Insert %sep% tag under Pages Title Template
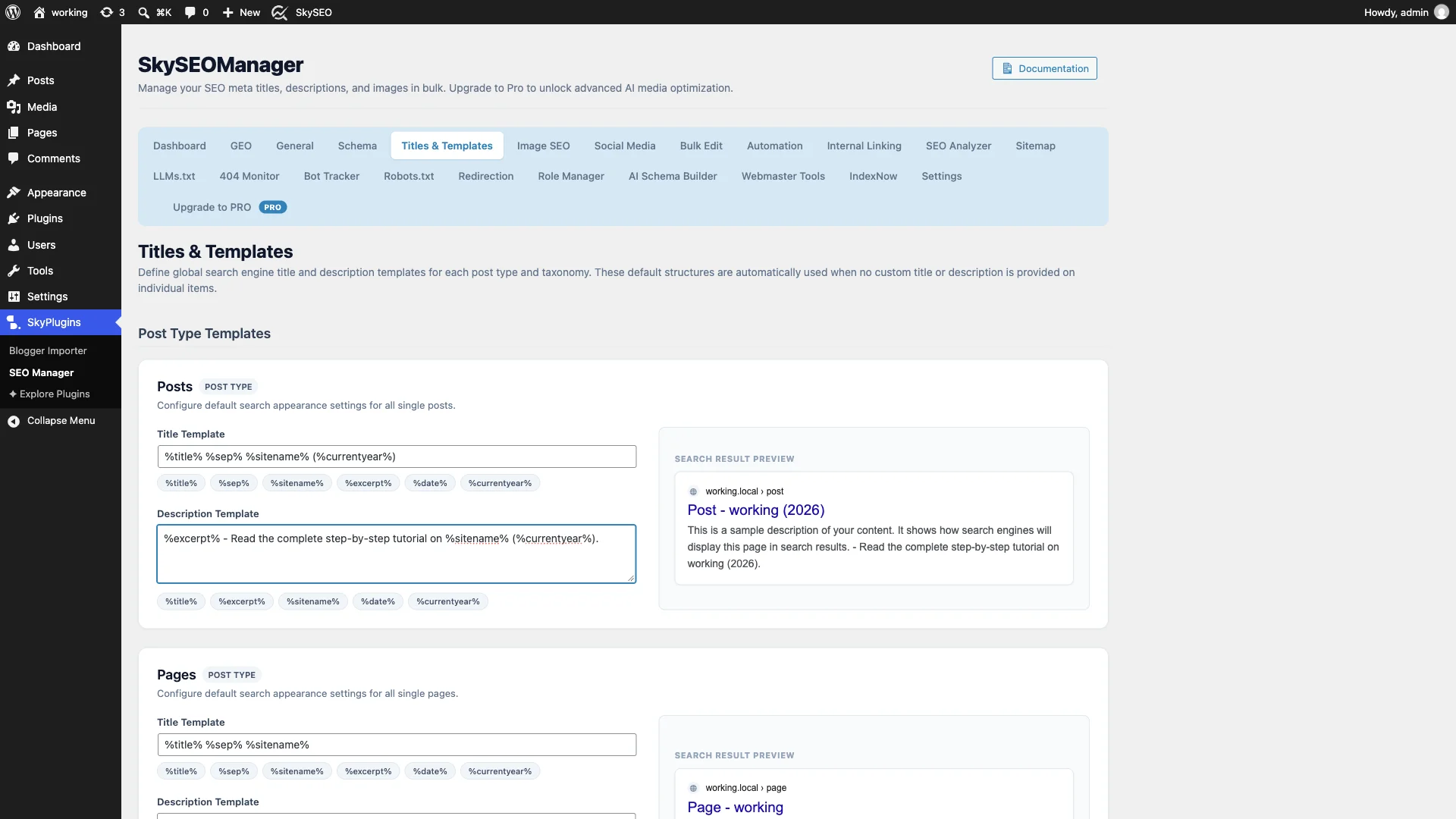 coord(234,771)
